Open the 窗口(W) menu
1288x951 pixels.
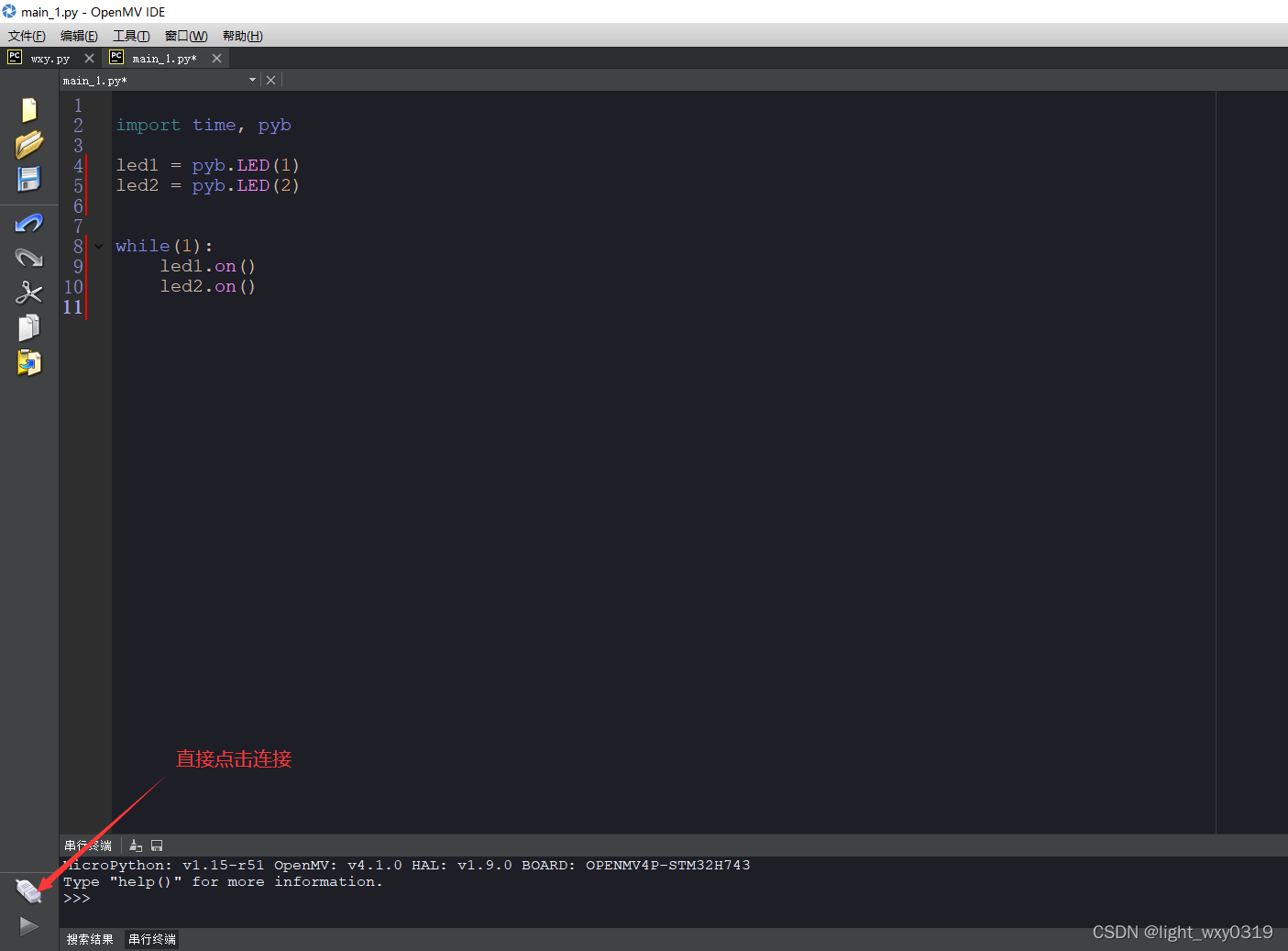pyautogui.click(x=186, y=36)
